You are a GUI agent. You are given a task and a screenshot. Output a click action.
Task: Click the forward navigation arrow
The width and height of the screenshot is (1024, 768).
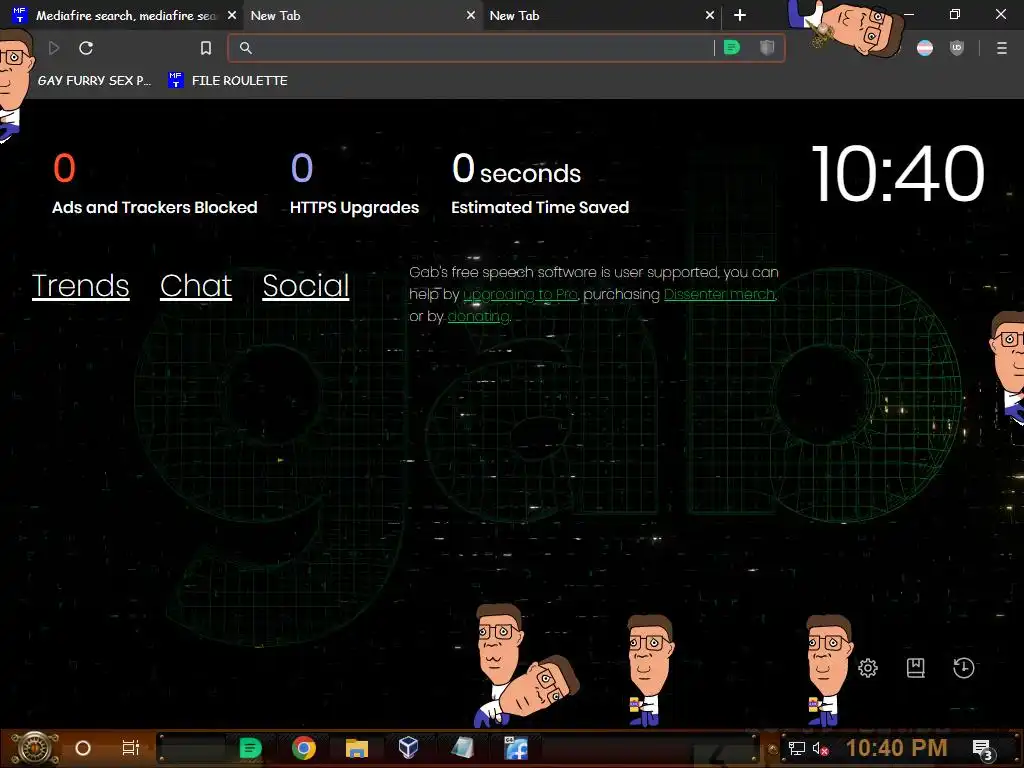pos(54,48)
